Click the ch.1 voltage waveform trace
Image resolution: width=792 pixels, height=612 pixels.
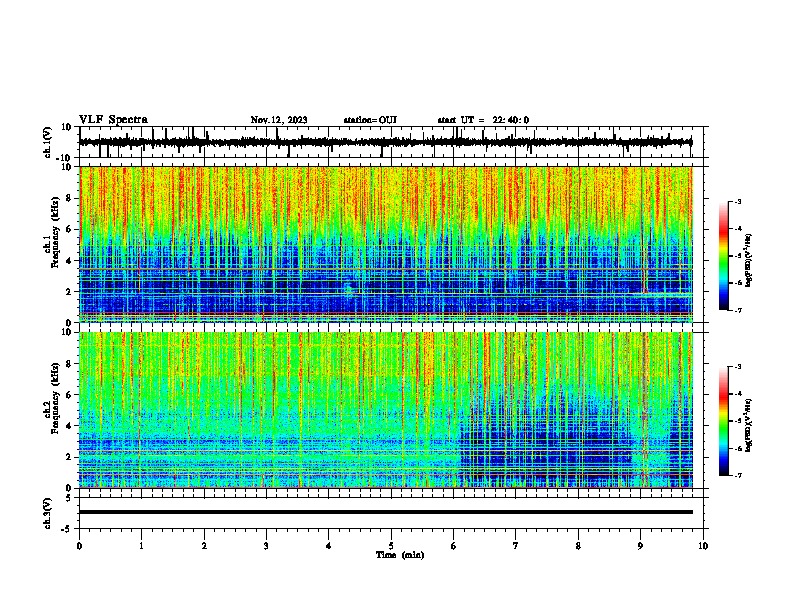pos(385,142)
